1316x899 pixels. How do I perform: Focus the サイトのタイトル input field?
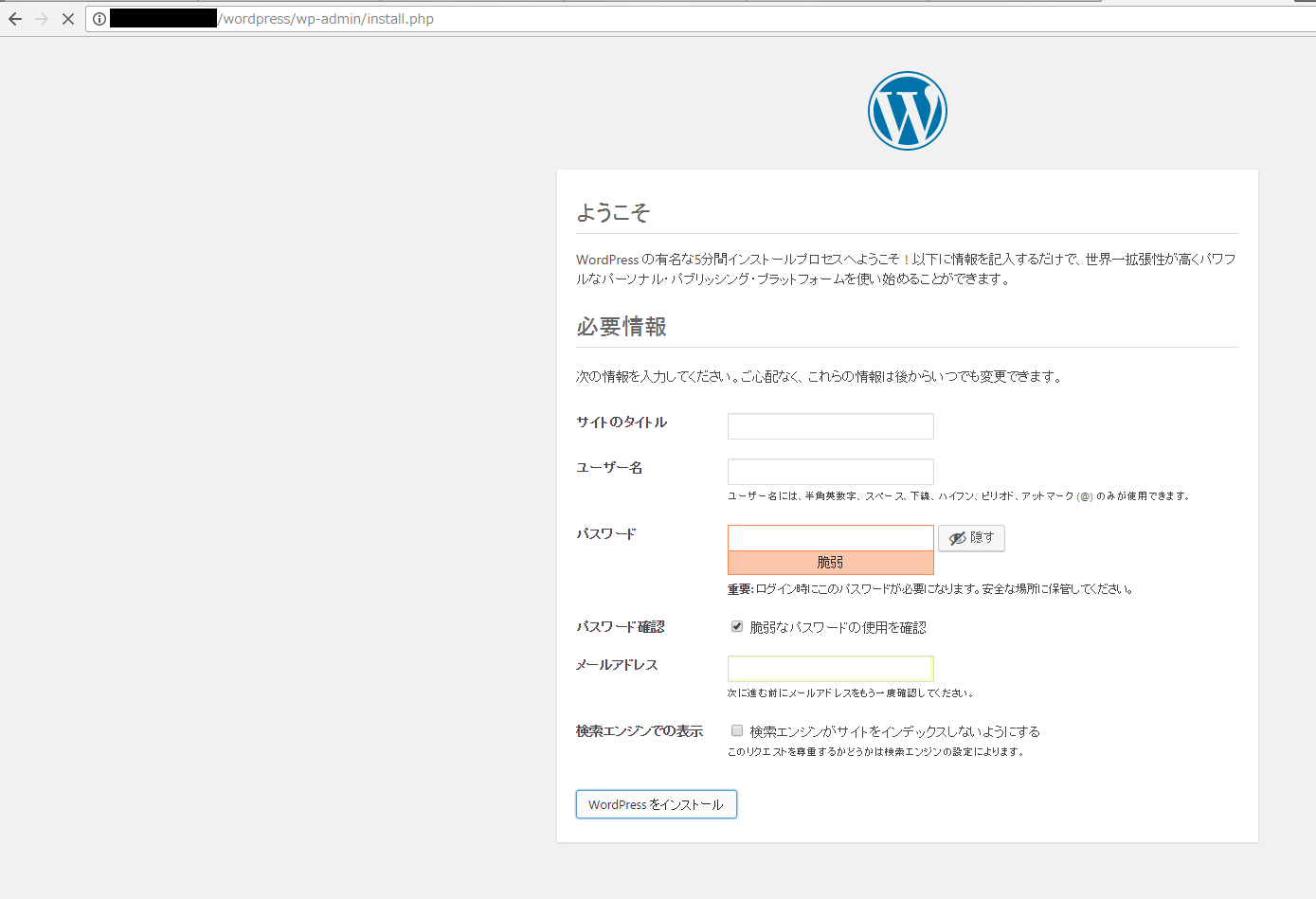[x=831, y=426]
